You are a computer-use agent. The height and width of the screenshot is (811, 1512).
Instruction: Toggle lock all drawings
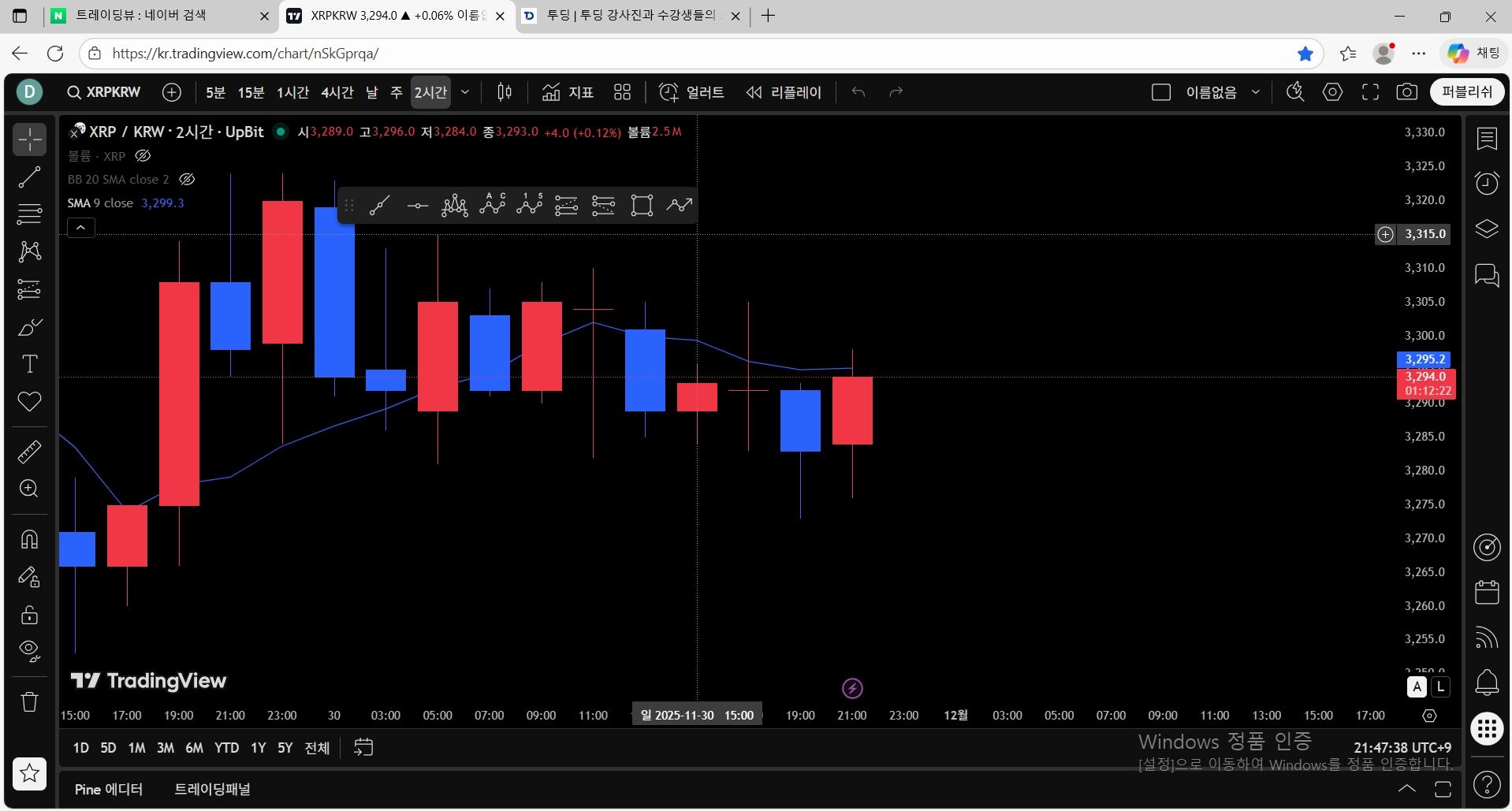click(30, 615)
